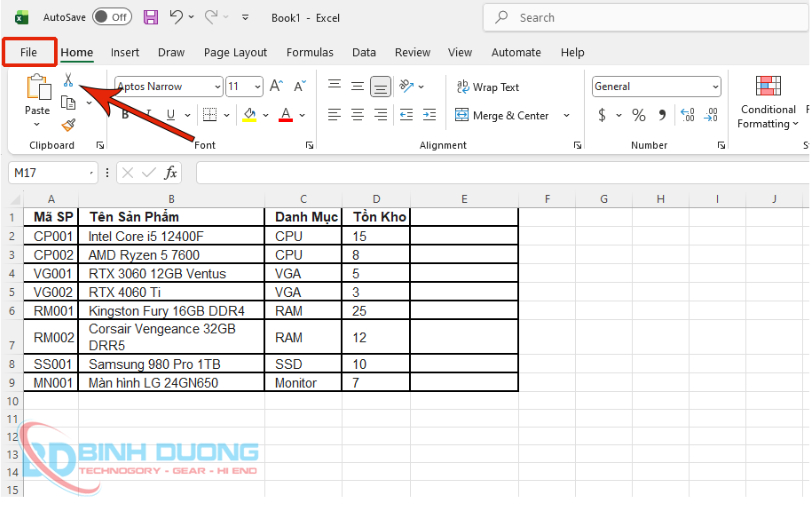The width and height of the screenshot is (811, 511).
Task: Open the General number format dropdown
Action: [x=715, y=87]
